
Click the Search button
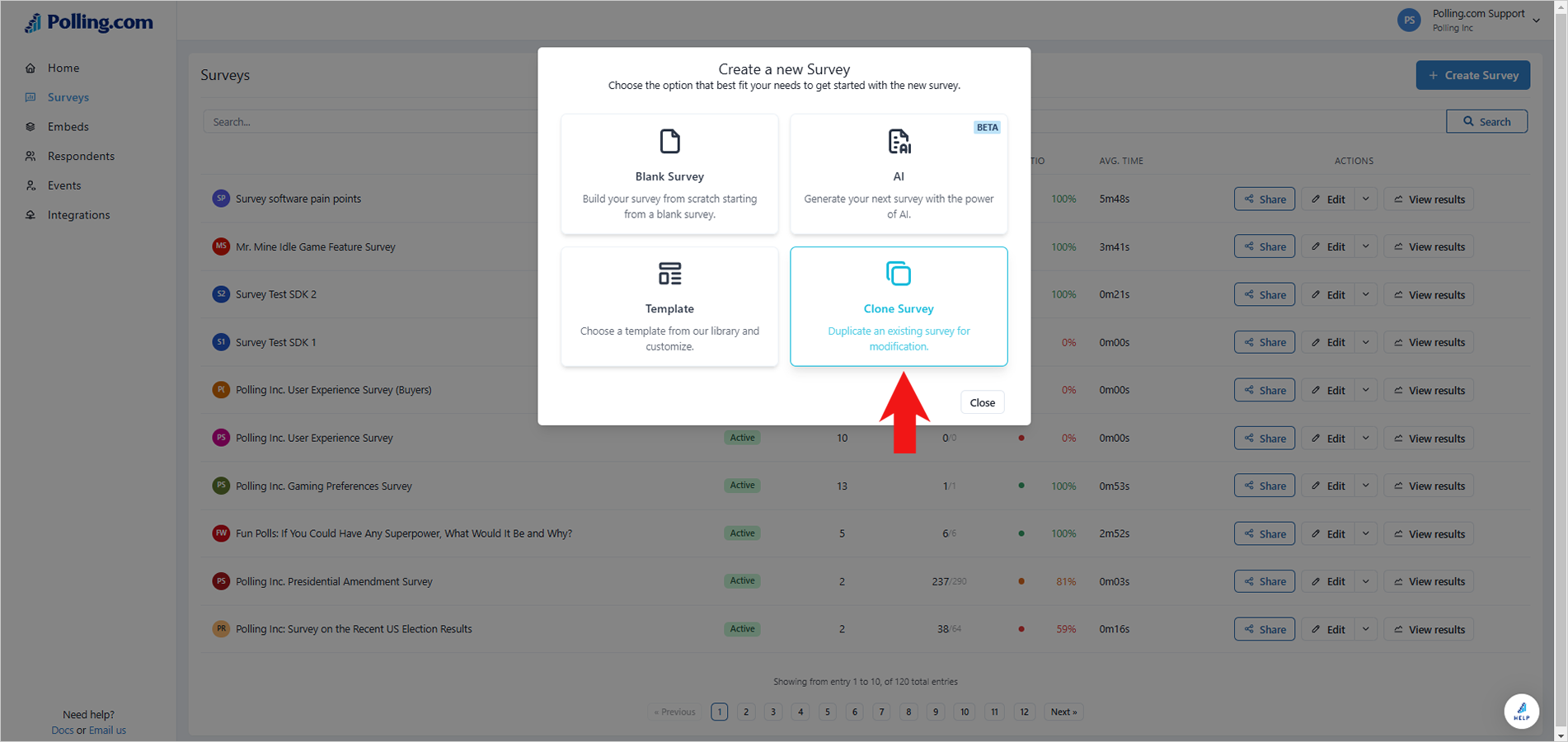tap(1486, 121)
